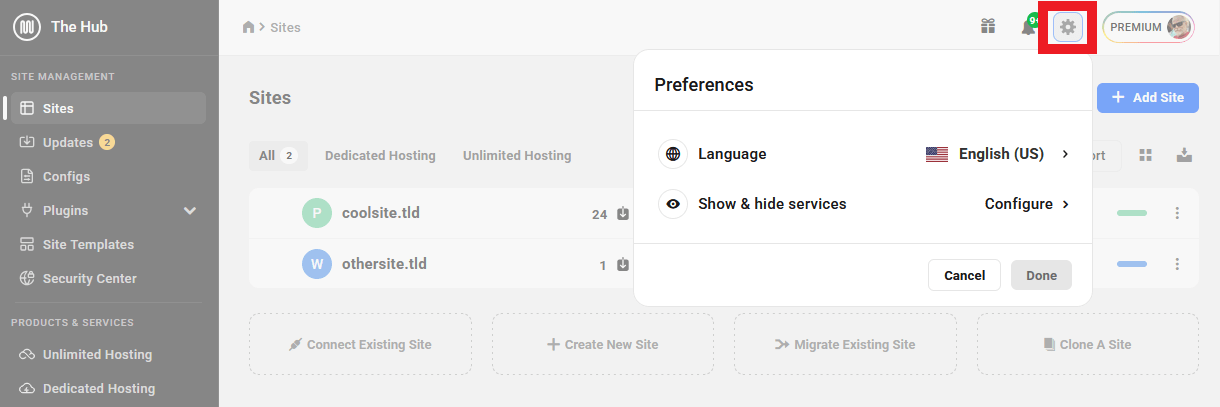Screen dimensions: 1220x407
Task: Click the Configure services link
Action: [1019, 204]
